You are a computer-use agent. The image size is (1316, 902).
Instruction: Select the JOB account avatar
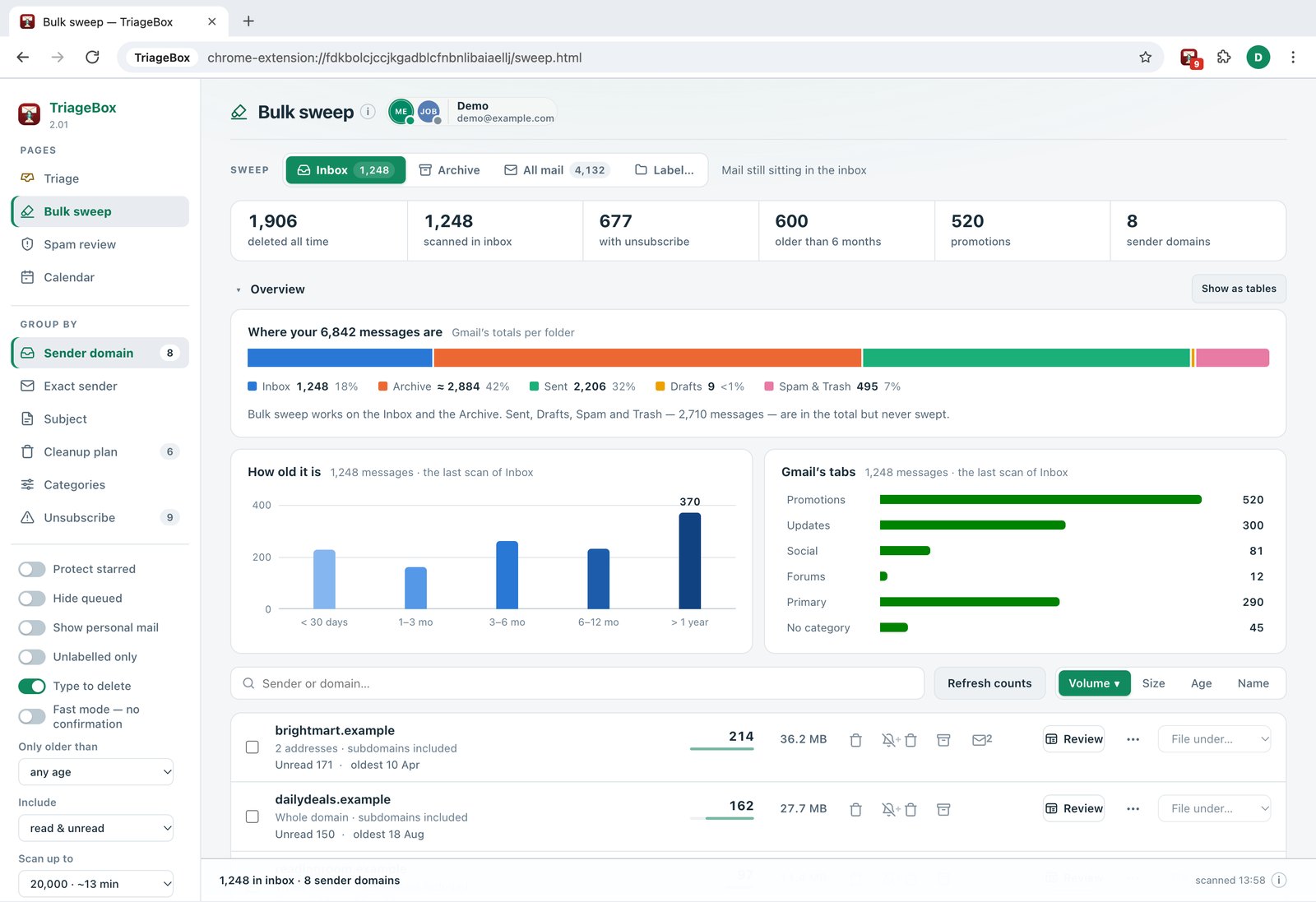[429, 112]
